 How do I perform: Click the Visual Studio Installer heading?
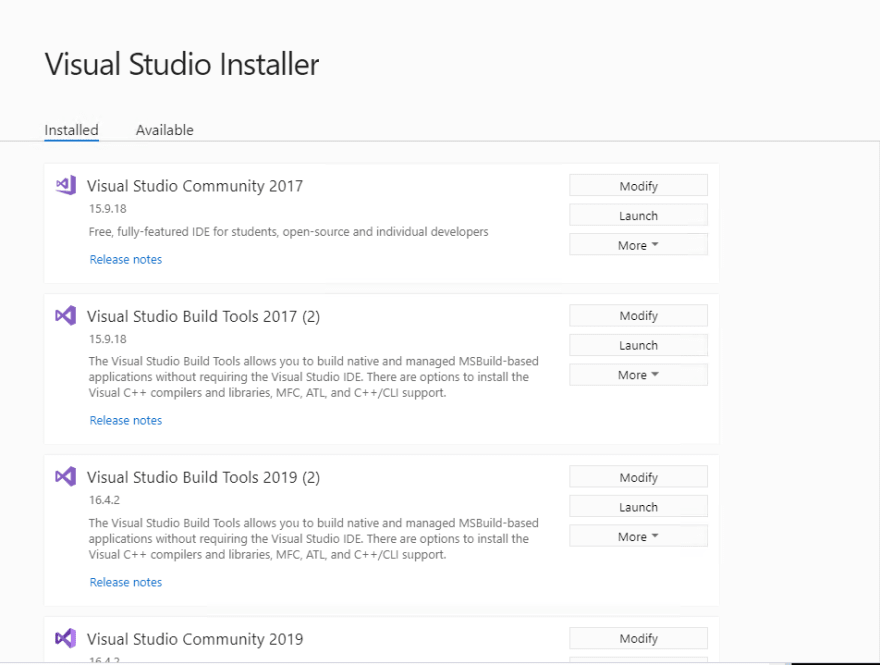[182, 64]
